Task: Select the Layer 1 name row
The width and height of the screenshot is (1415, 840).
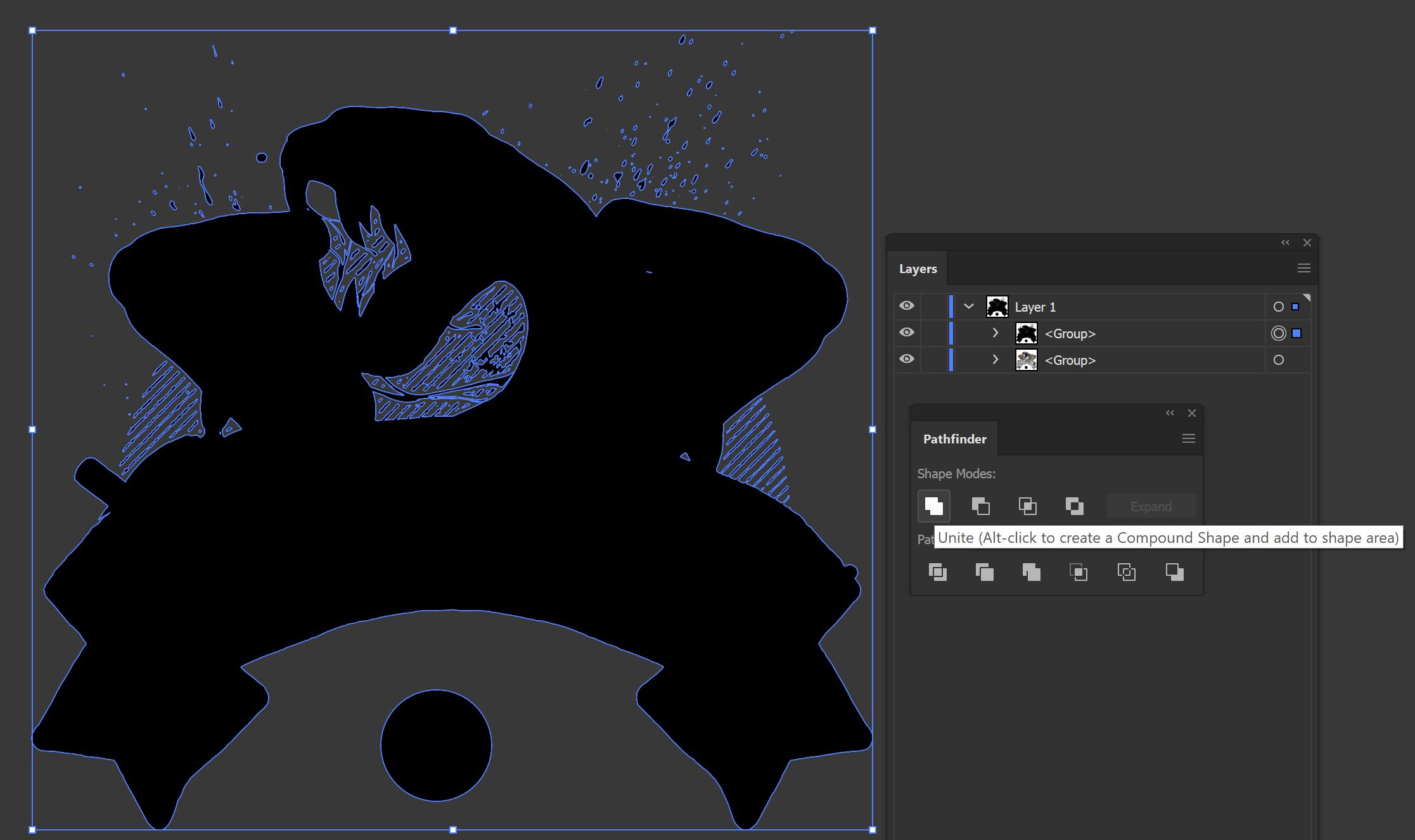Action: point(1103,307)
